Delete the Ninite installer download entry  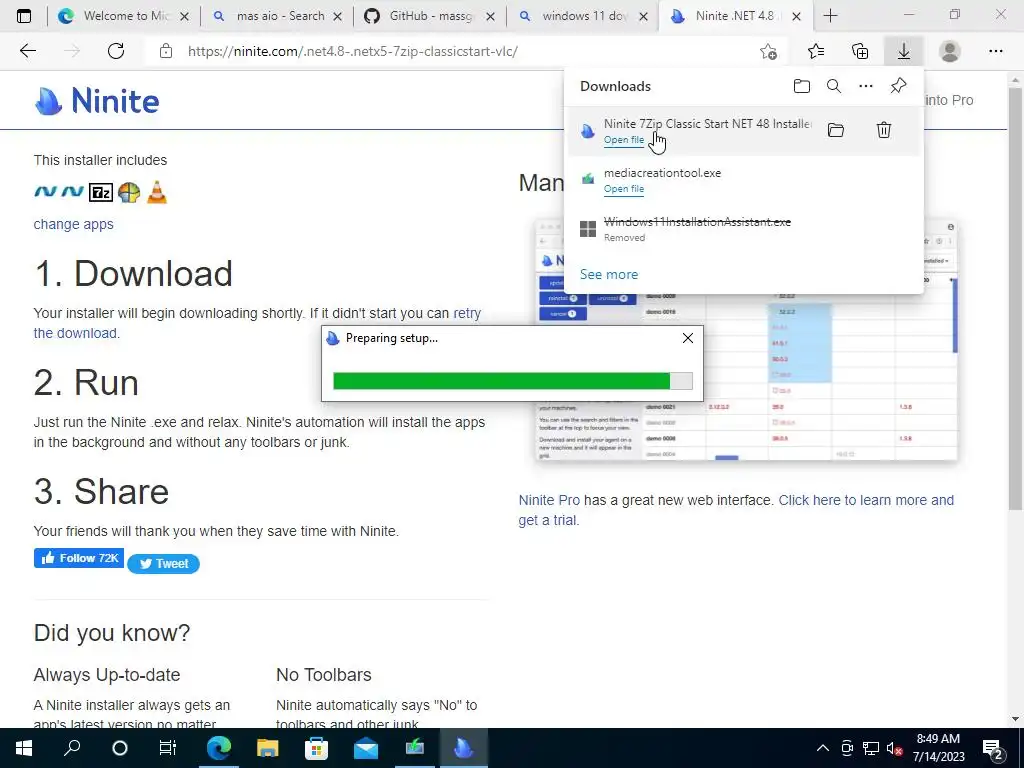tap(884, 130)
